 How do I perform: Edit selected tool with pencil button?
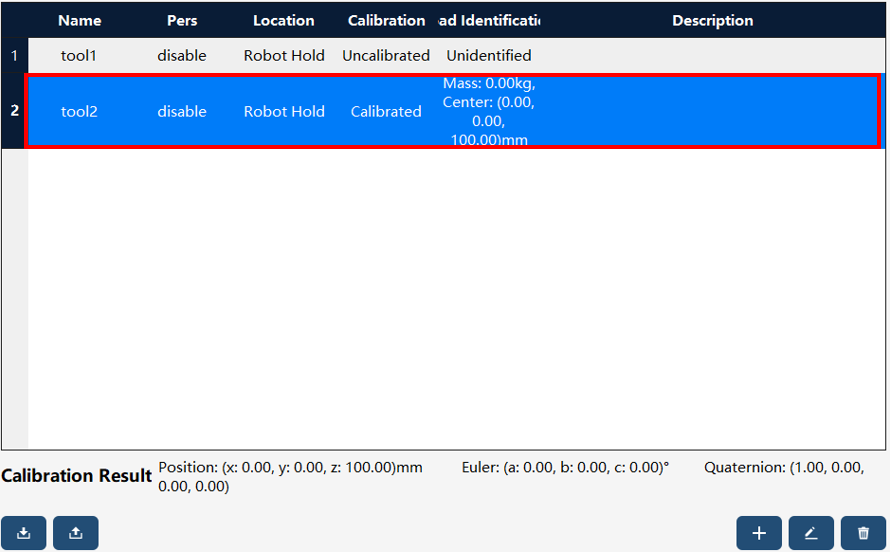pos(811,532)
